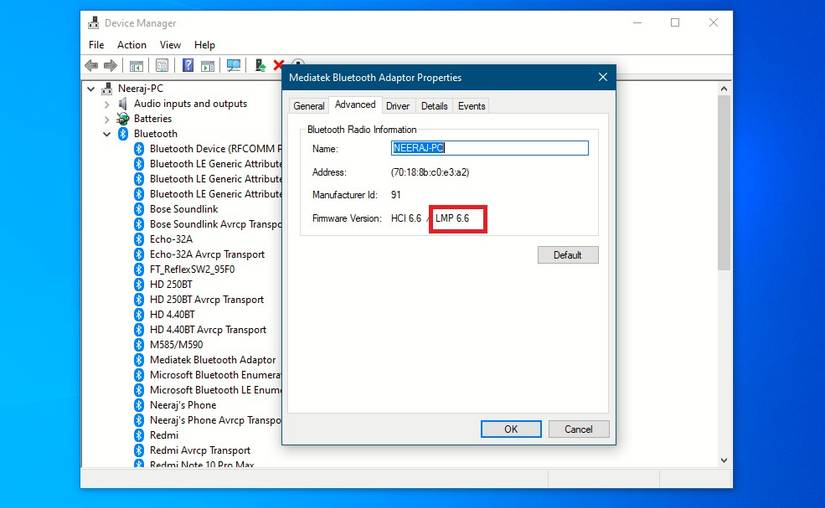The width and height of the screenshot is (825, 508).
Task: Click Scan for hardware changes monitor icon
Action: (x=234, y=65)
